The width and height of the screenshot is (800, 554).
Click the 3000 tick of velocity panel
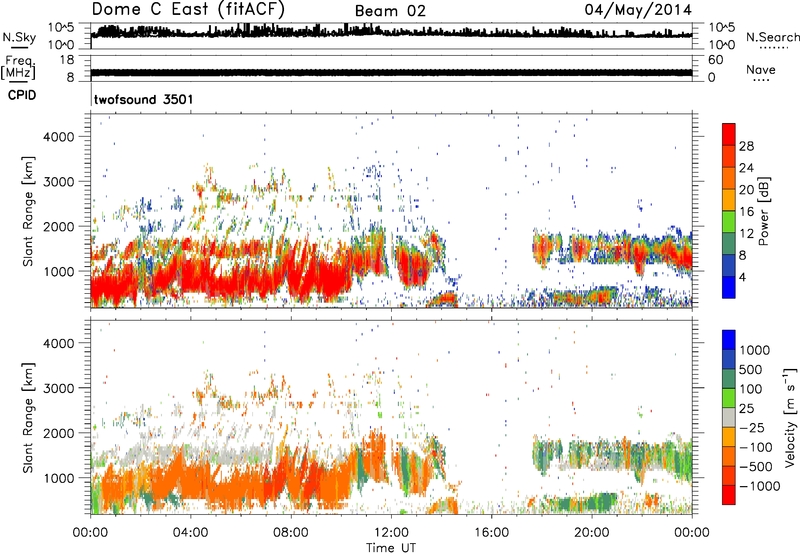(x=59, y=388)
